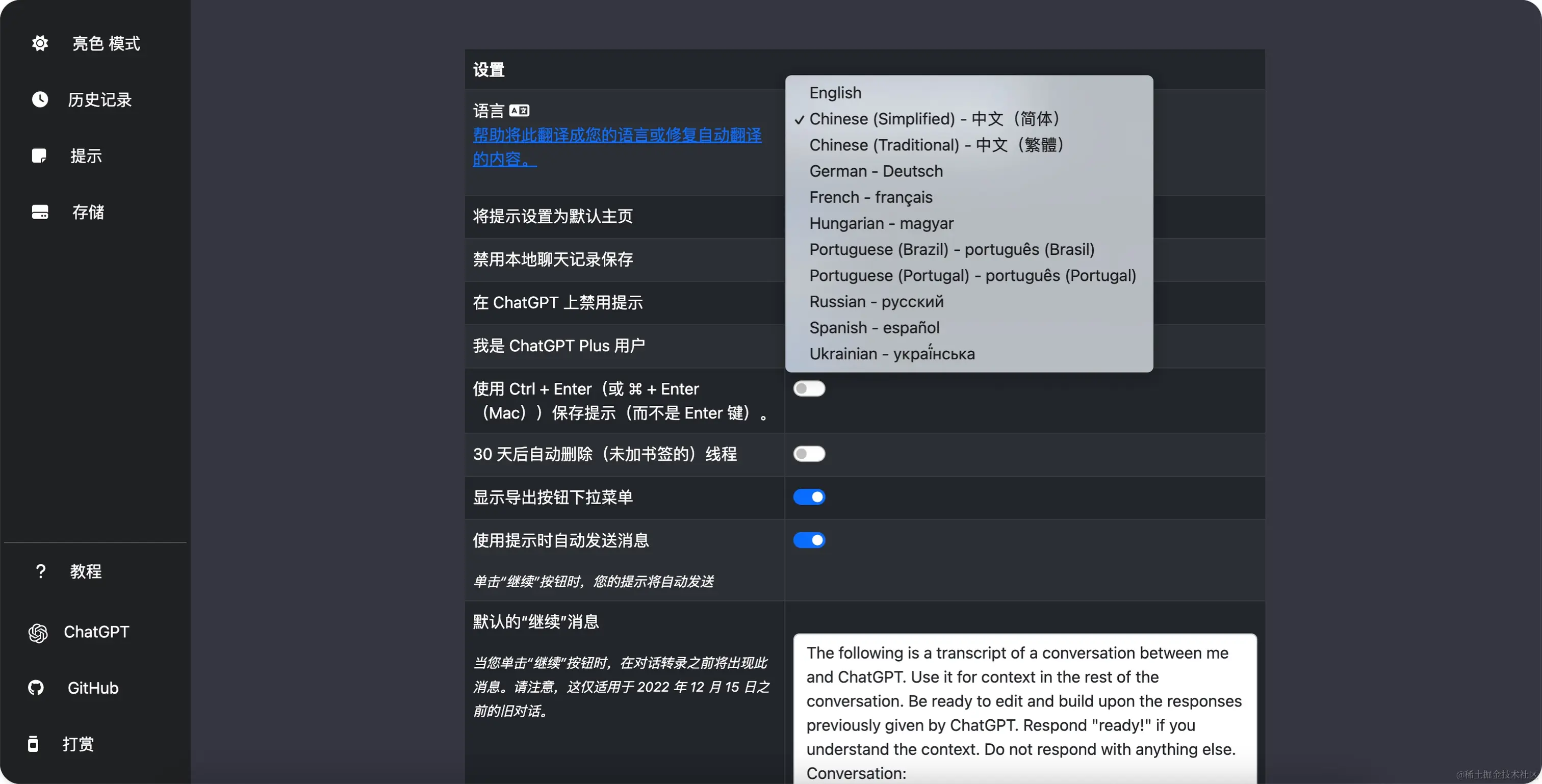Toggle auto-delete threads after 30 days
This screenshot has width=1542, height=784.
pyautogui.click(x=809, y=454)
